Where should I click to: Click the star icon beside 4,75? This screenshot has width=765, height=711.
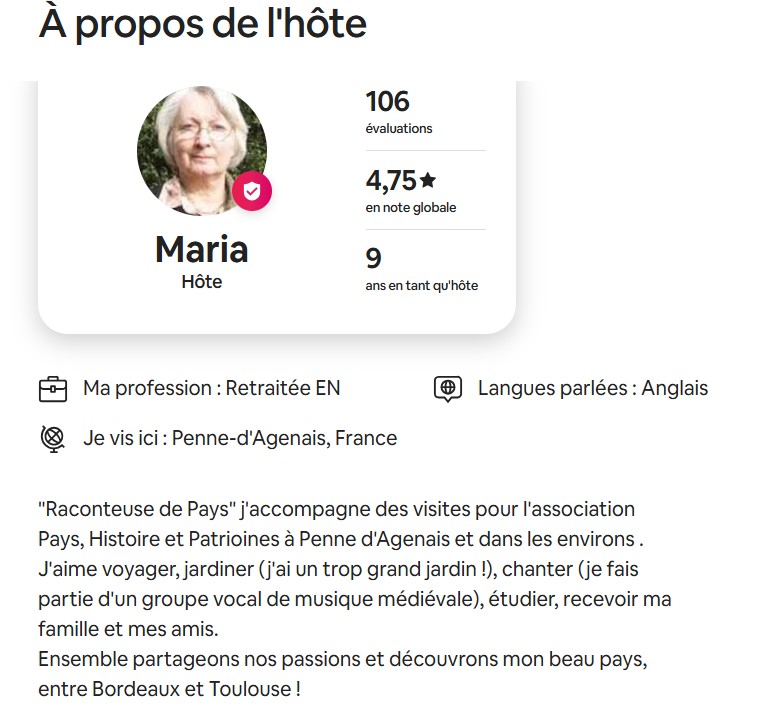tap(428, 180)
